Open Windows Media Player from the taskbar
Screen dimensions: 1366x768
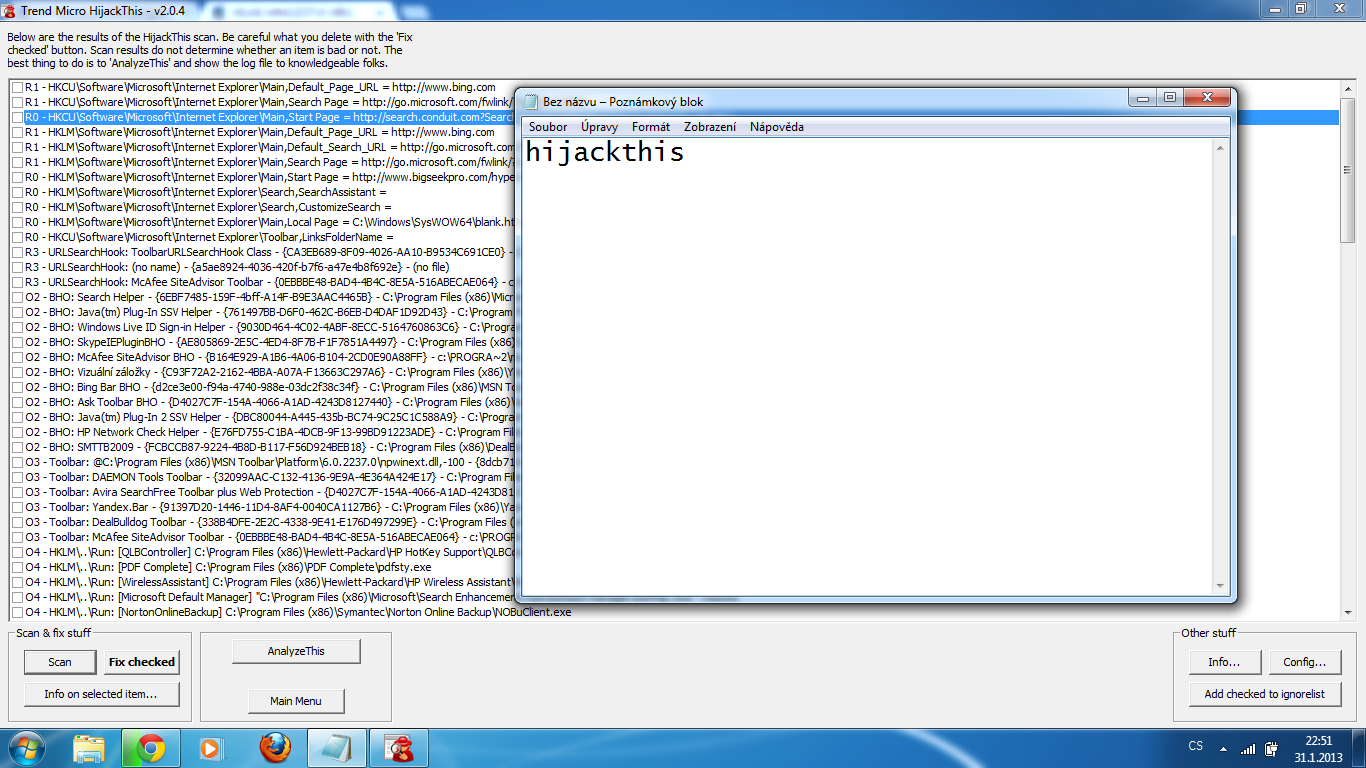coord(211,748)
